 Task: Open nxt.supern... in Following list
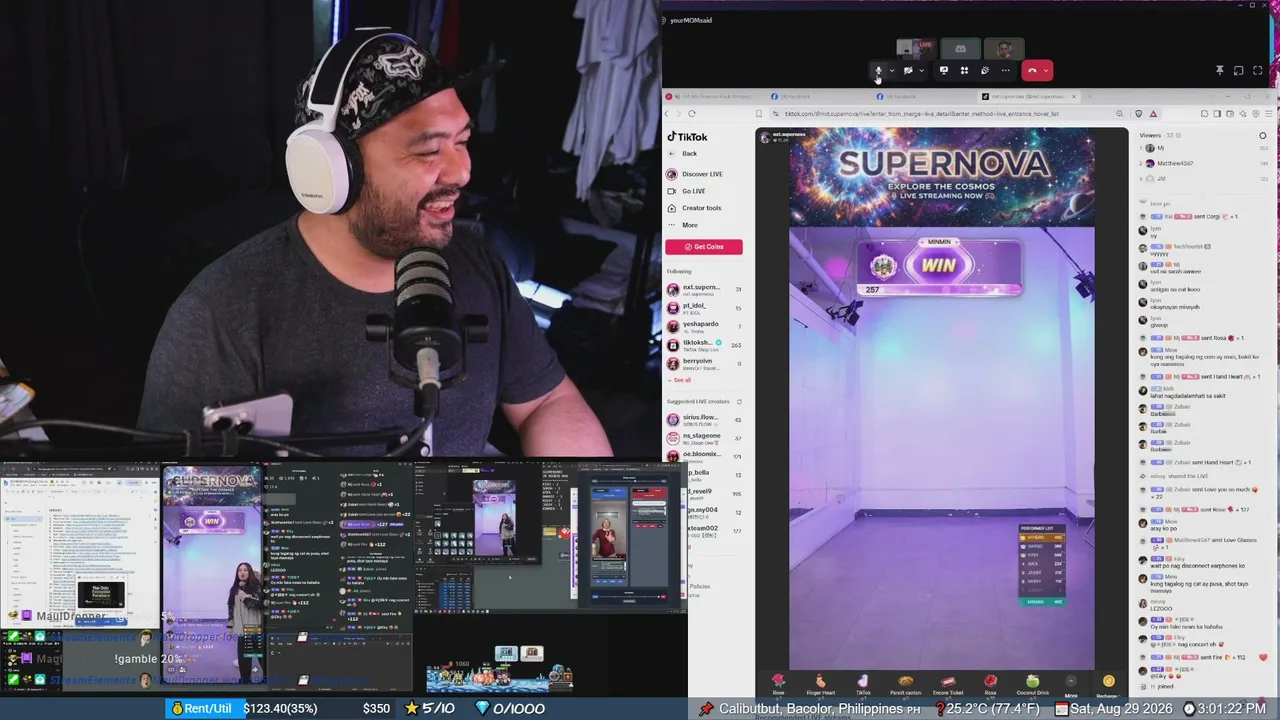click(704, 289)
